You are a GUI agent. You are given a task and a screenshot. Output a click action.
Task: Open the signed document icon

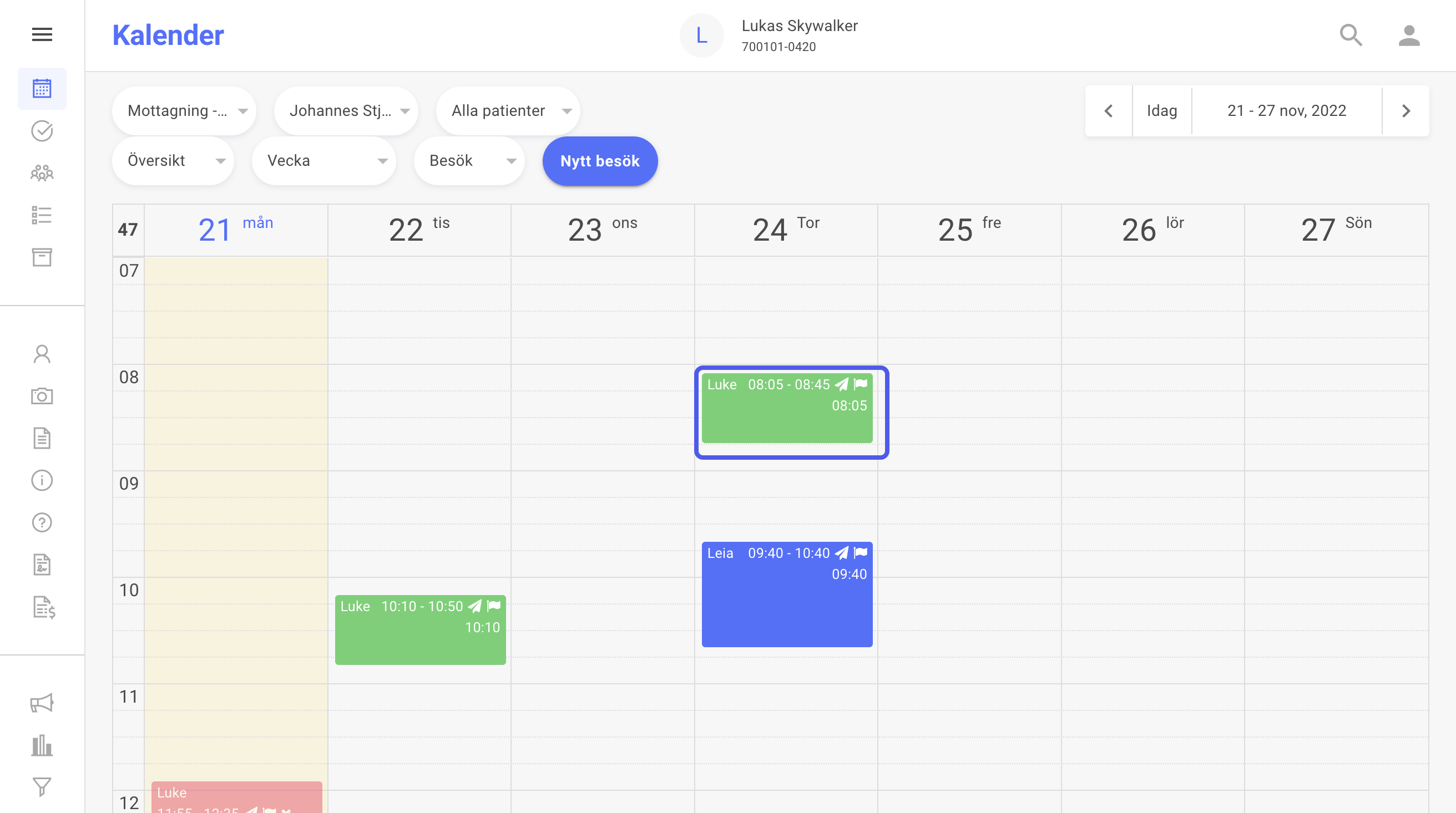pos(42,565)
